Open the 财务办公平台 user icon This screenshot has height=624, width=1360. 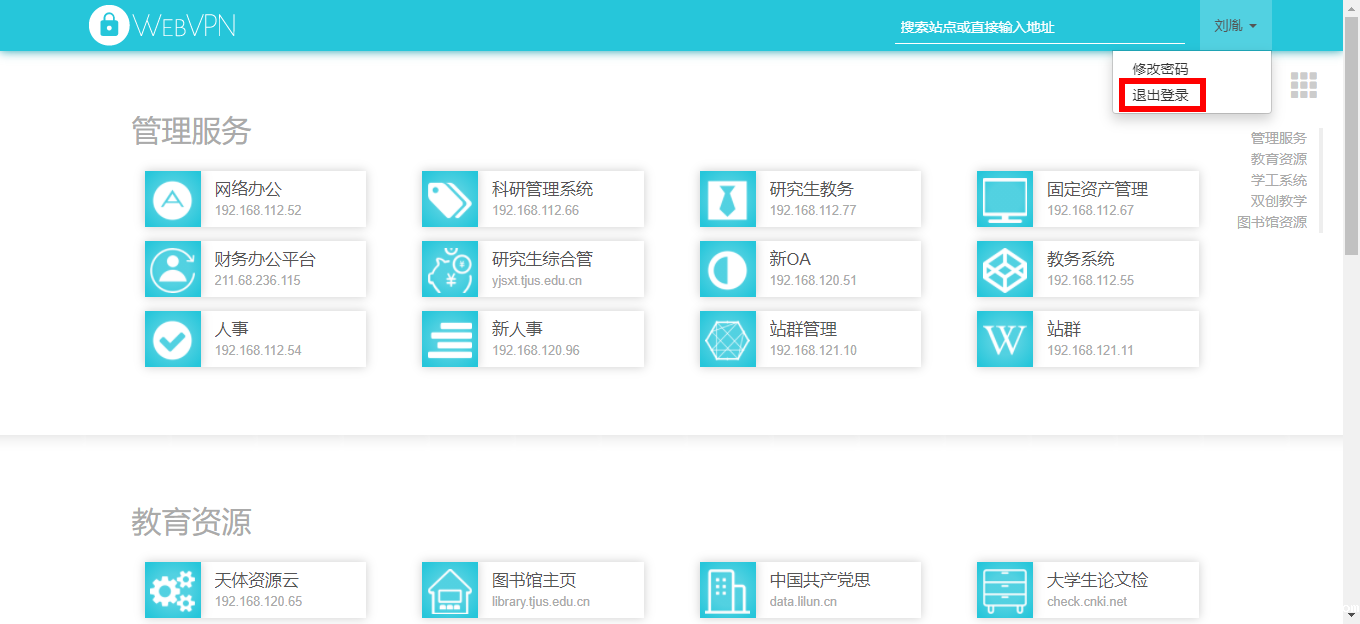coord(173,269)
